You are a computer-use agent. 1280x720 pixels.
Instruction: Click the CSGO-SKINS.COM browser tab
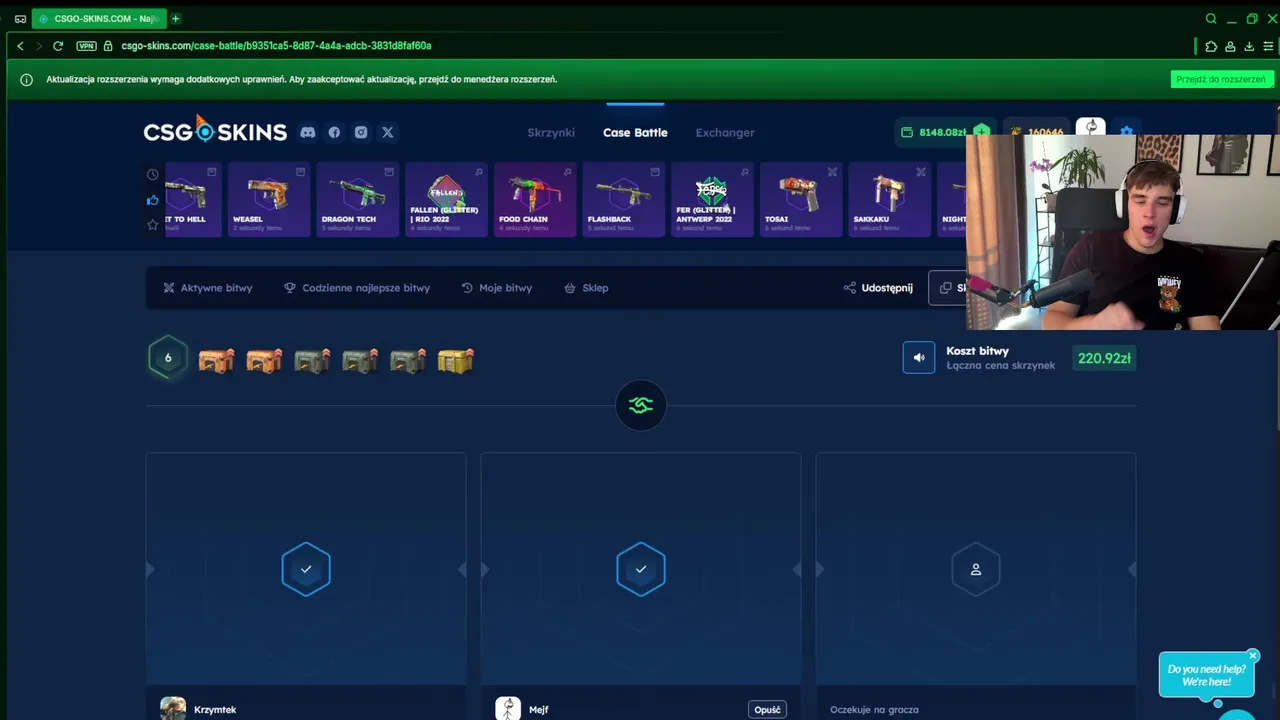coord(98,18)
